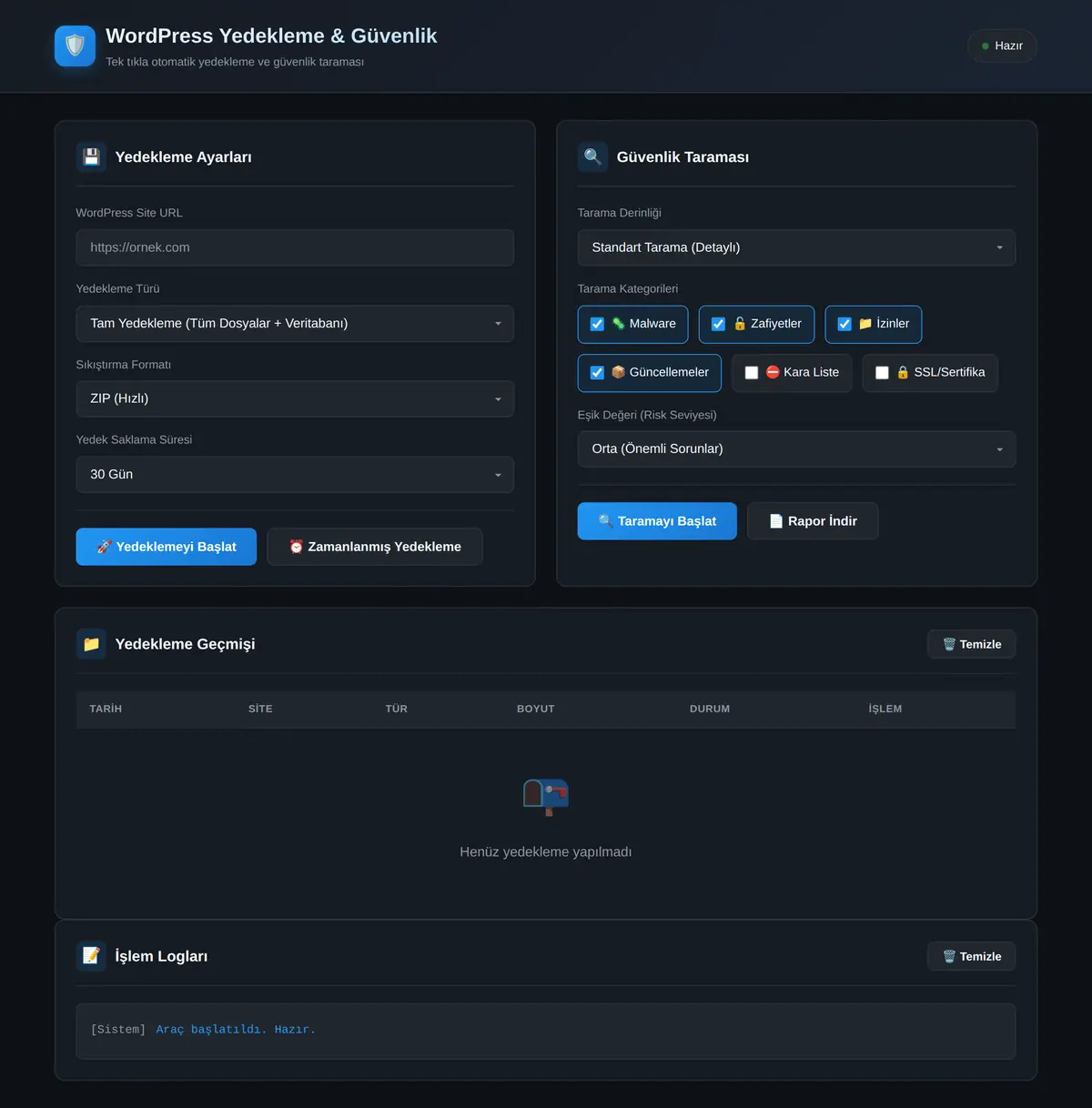Toggle the İzinler checkbox

click(844, 324)
